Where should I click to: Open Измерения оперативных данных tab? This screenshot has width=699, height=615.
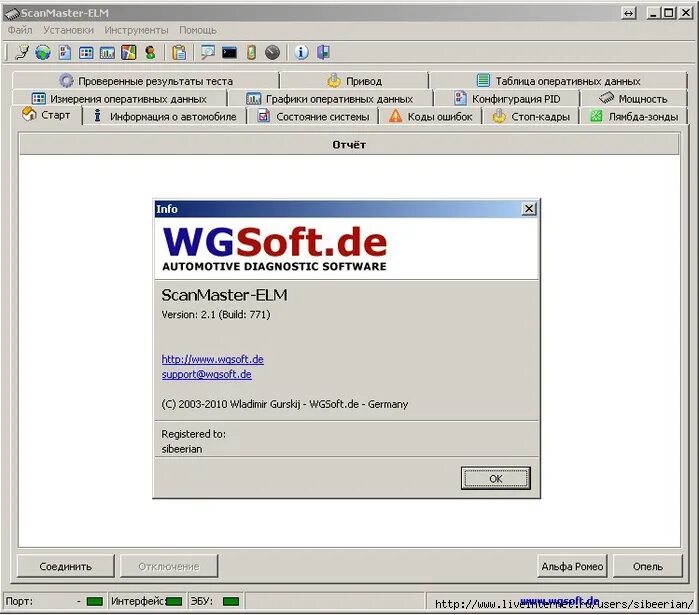point(119,98)
